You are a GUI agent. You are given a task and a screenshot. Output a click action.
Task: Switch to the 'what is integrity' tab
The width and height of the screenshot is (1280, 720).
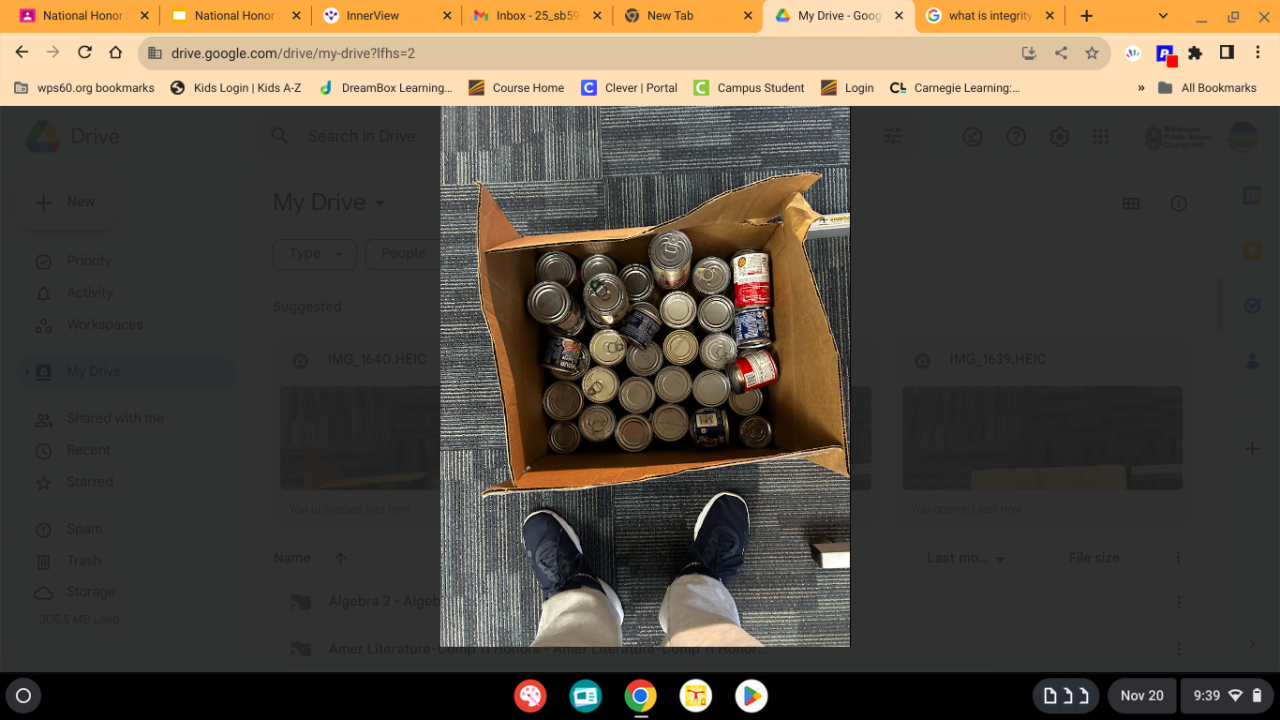coord(988,16)
